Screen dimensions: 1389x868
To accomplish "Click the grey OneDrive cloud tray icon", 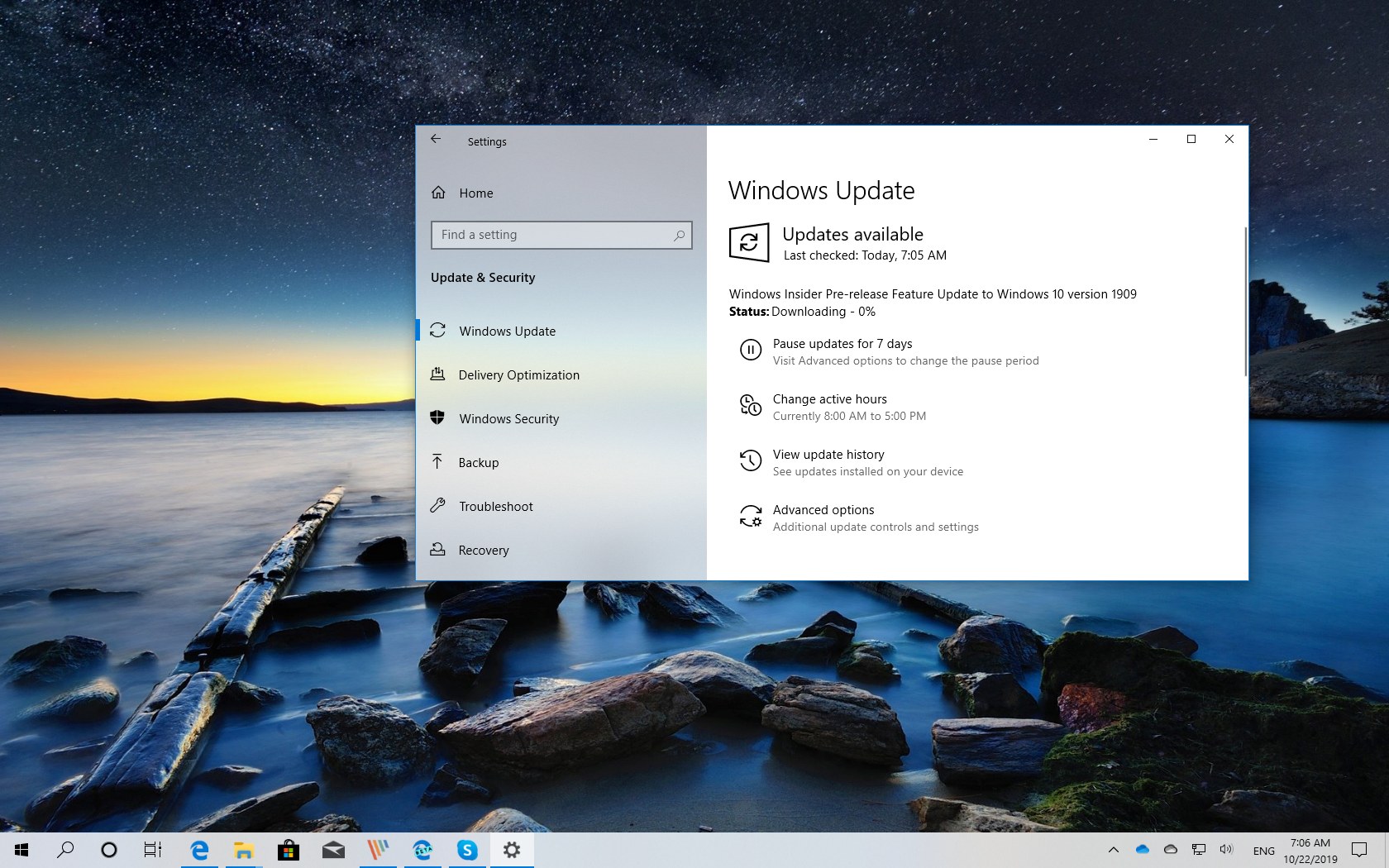I will pyautogui.click(x=1171, y=849).
